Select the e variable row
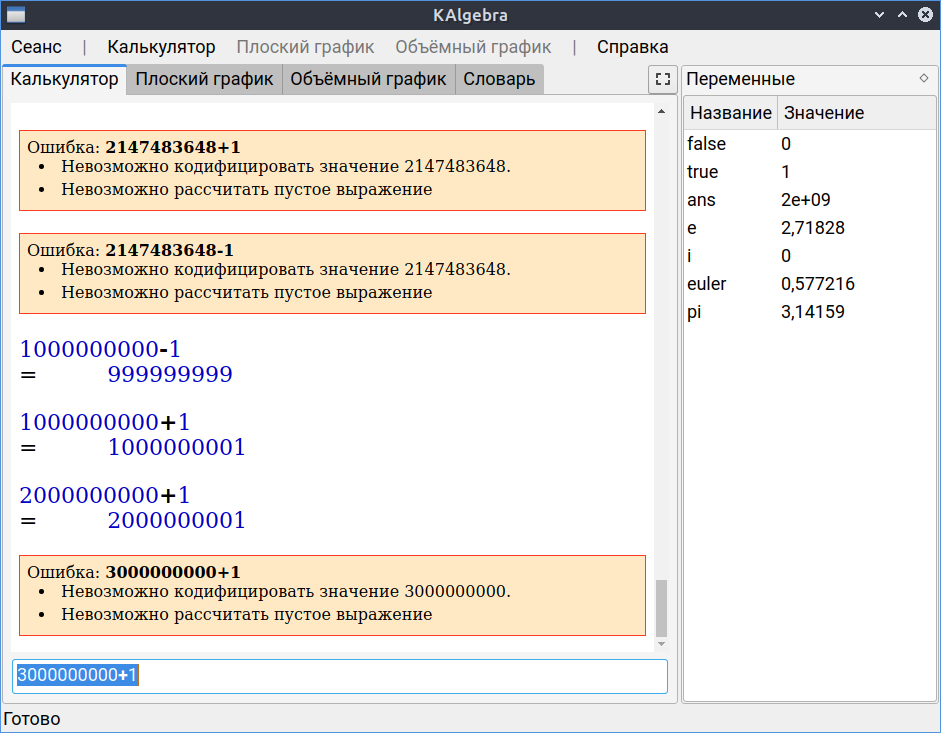Viewport: 941px width, 733px height. point(810,228)
